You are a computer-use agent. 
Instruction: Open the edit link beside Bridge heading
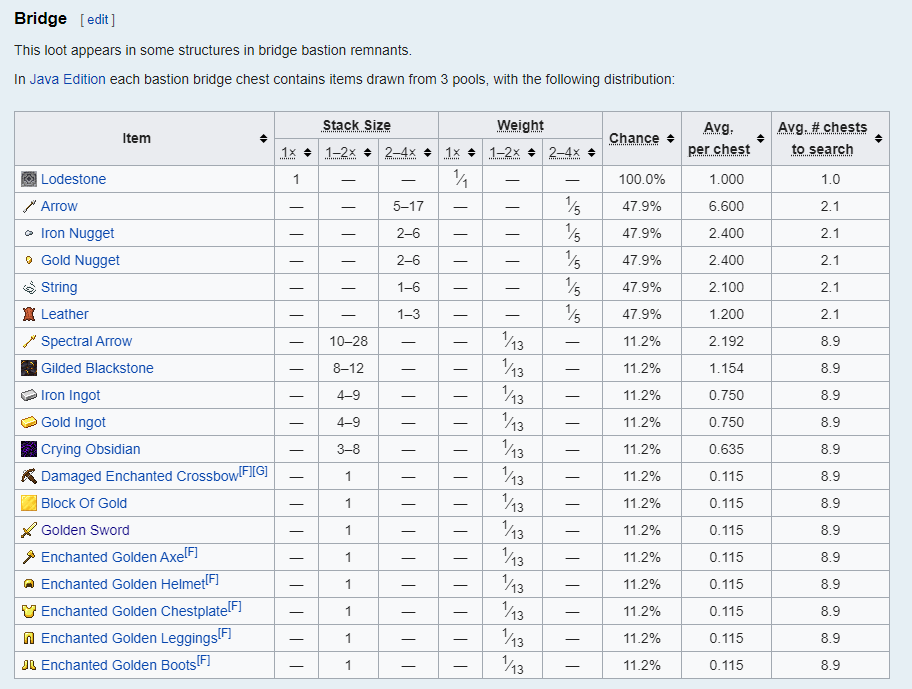97,19
